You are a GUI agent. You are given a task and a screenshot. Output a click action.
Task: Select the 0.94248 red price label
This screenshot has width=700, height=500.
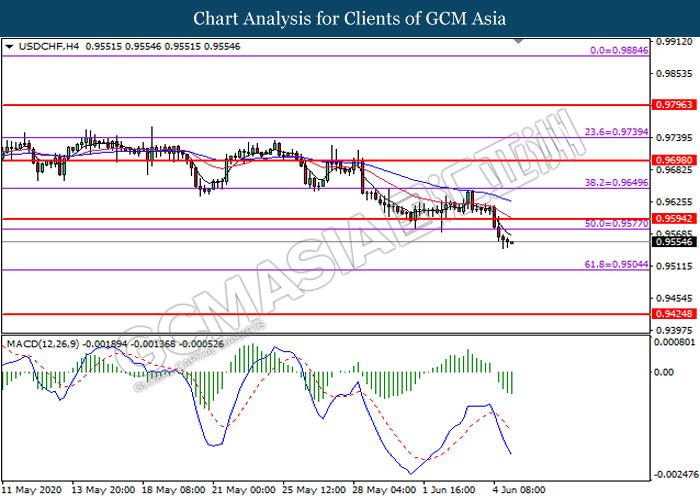[x=674, y=314]
